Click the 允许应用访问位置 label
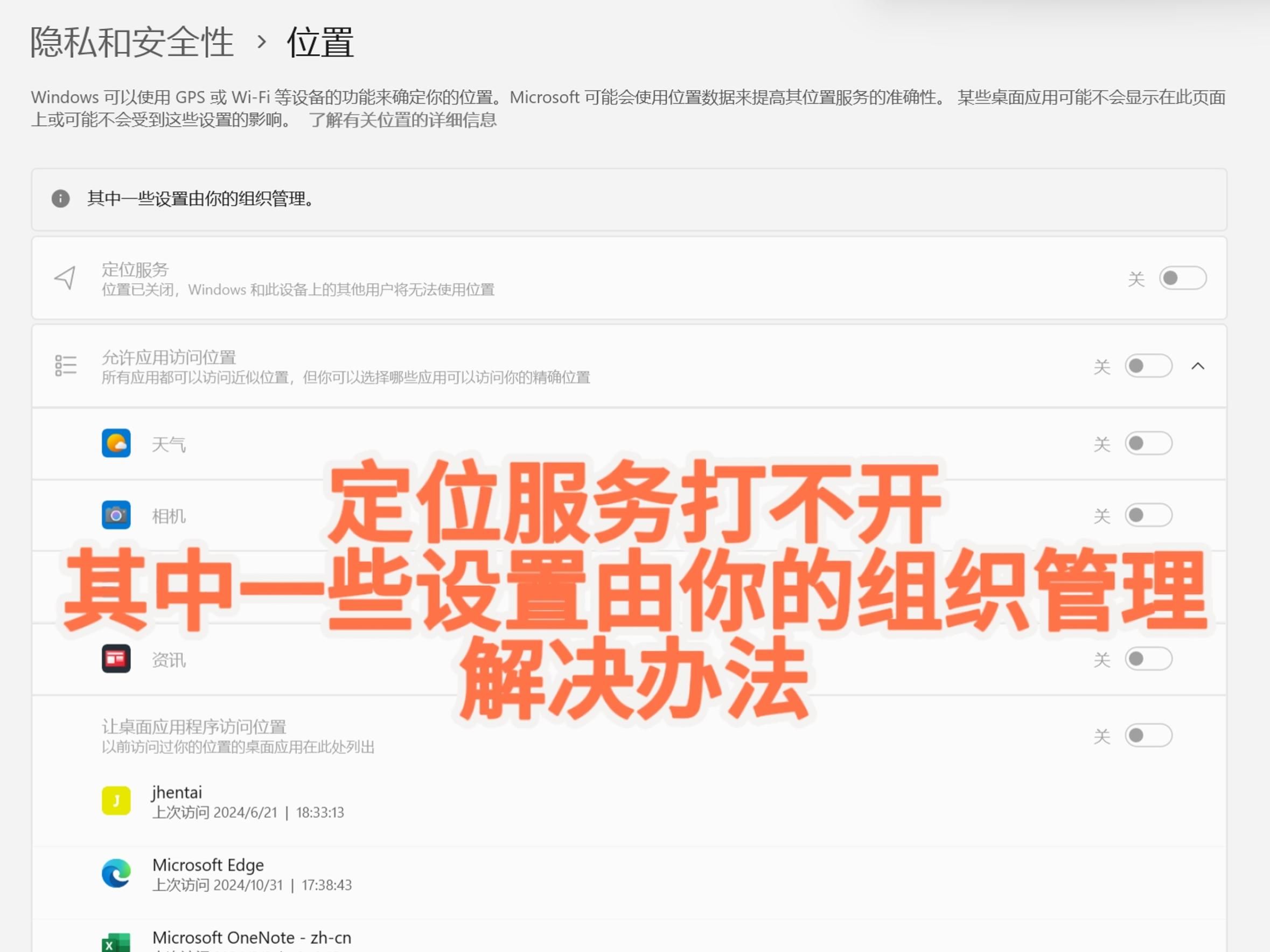 click(169, 357)
